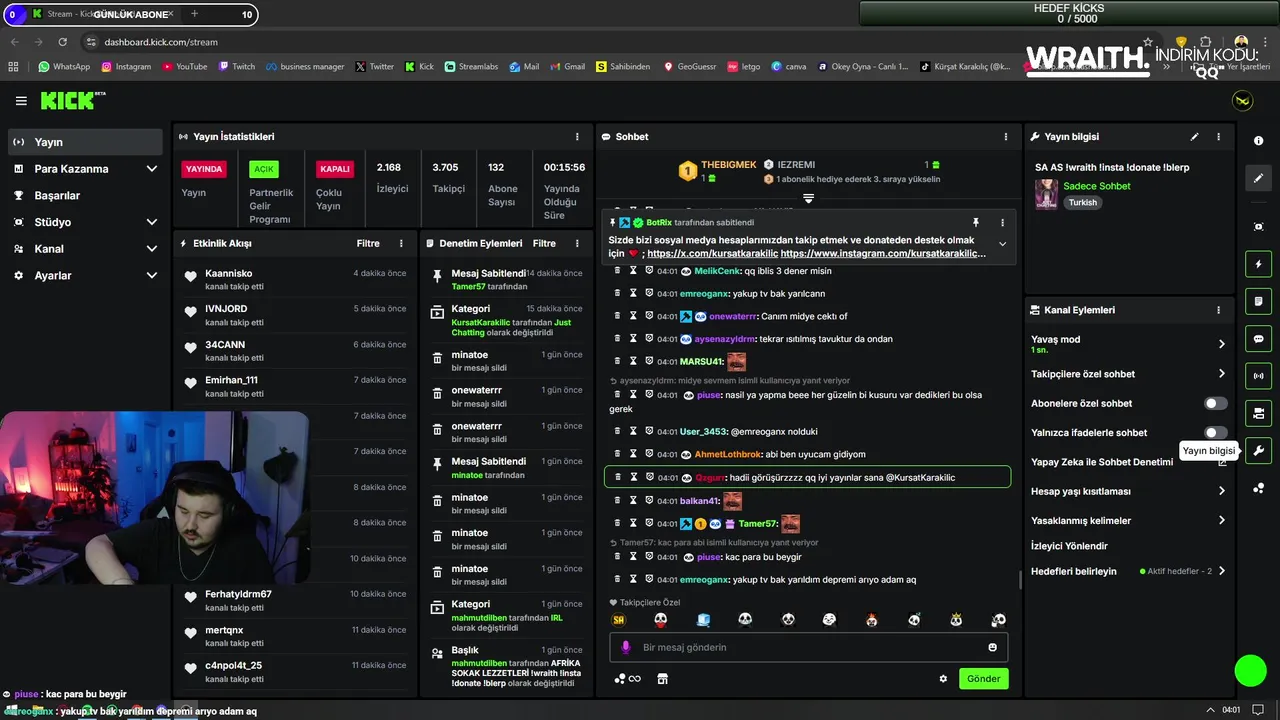The image size is (1280, 720).
Task: Expand the Kanal sidebar section
Action: 152,249
